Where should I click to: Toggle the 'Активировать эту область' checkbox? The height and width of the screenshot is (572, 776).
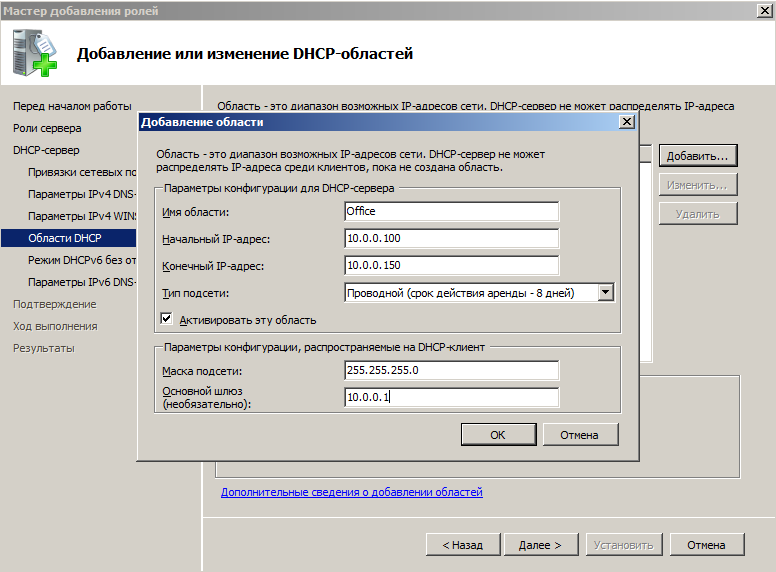[166, 319]
